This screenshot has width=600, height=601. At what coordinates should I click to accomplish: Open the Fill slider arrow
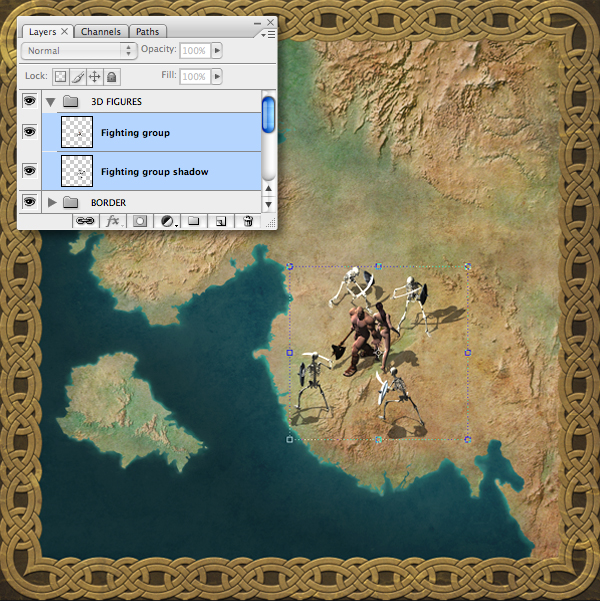click(x=217, y=76)
